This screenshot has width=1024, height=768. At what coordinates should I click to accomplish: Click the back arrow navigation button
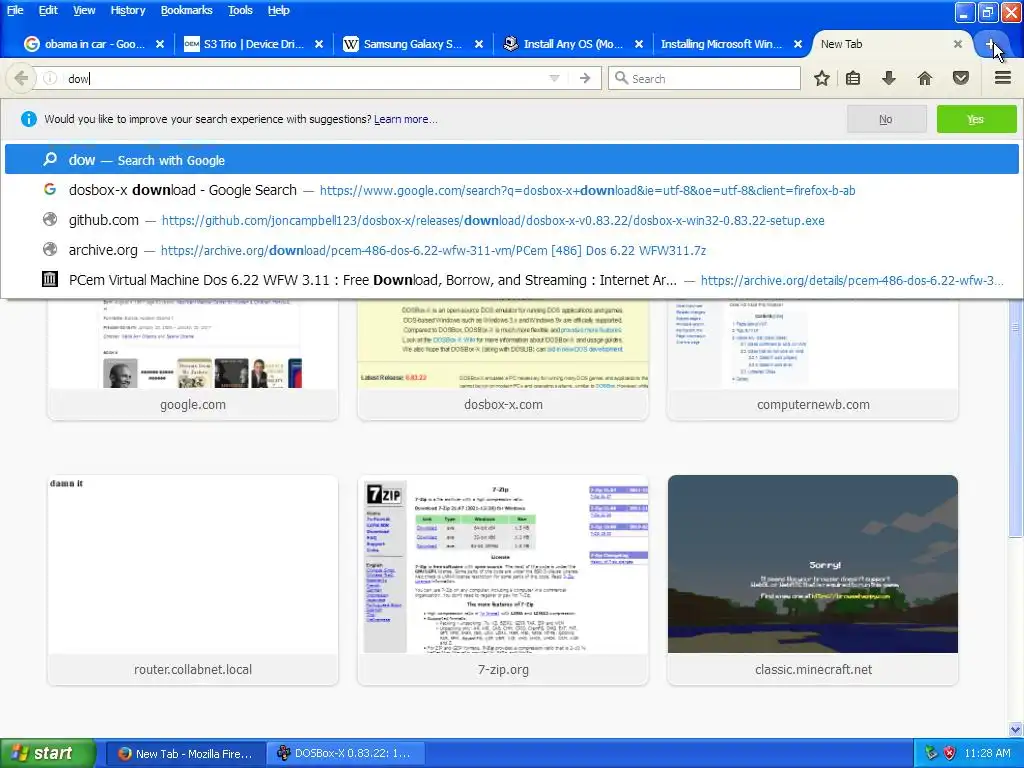pyautogui.click(x=21, y=78)
